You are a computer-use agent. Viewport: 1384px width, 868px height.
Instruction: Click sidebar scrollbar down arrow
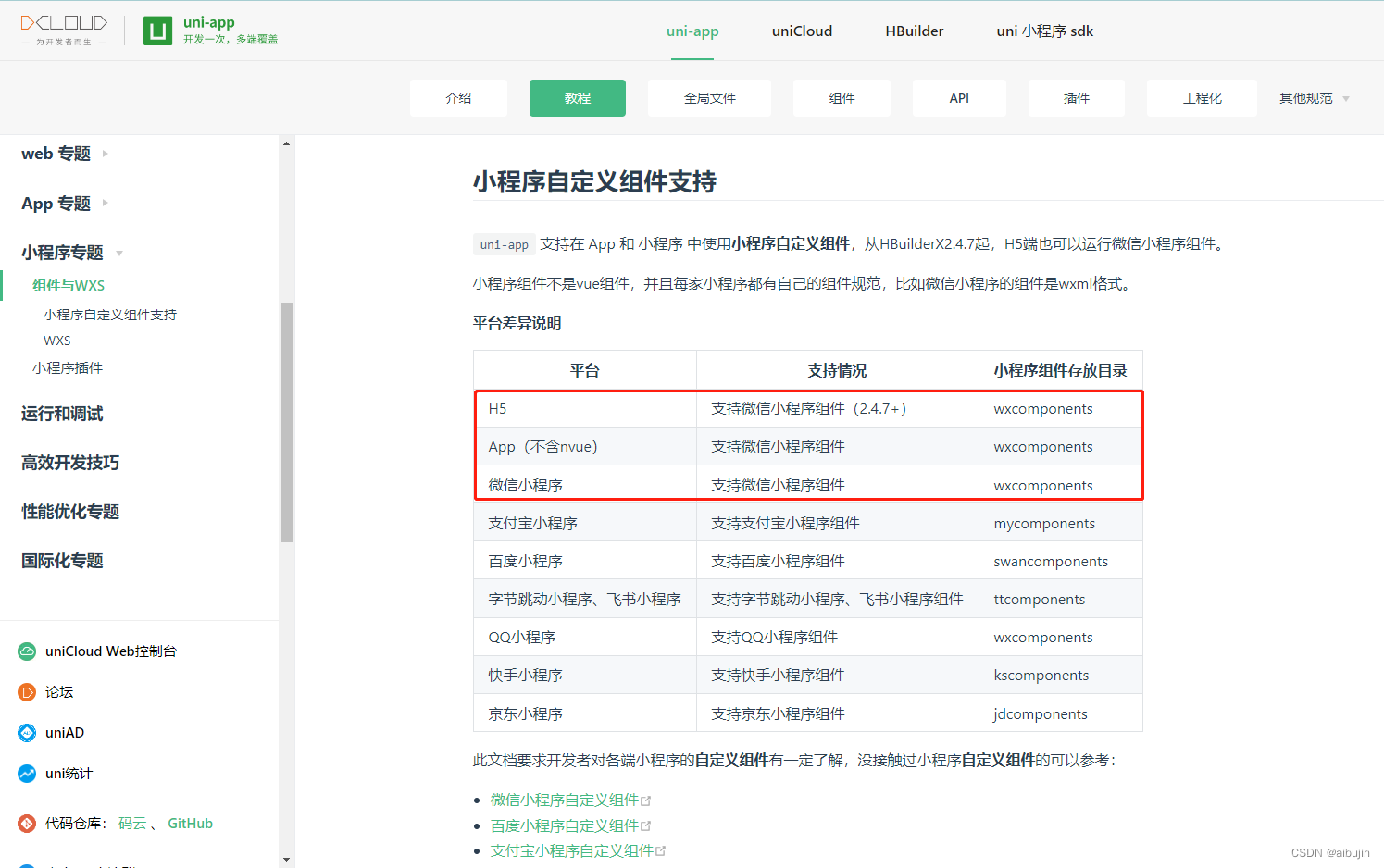pos(286,860)
